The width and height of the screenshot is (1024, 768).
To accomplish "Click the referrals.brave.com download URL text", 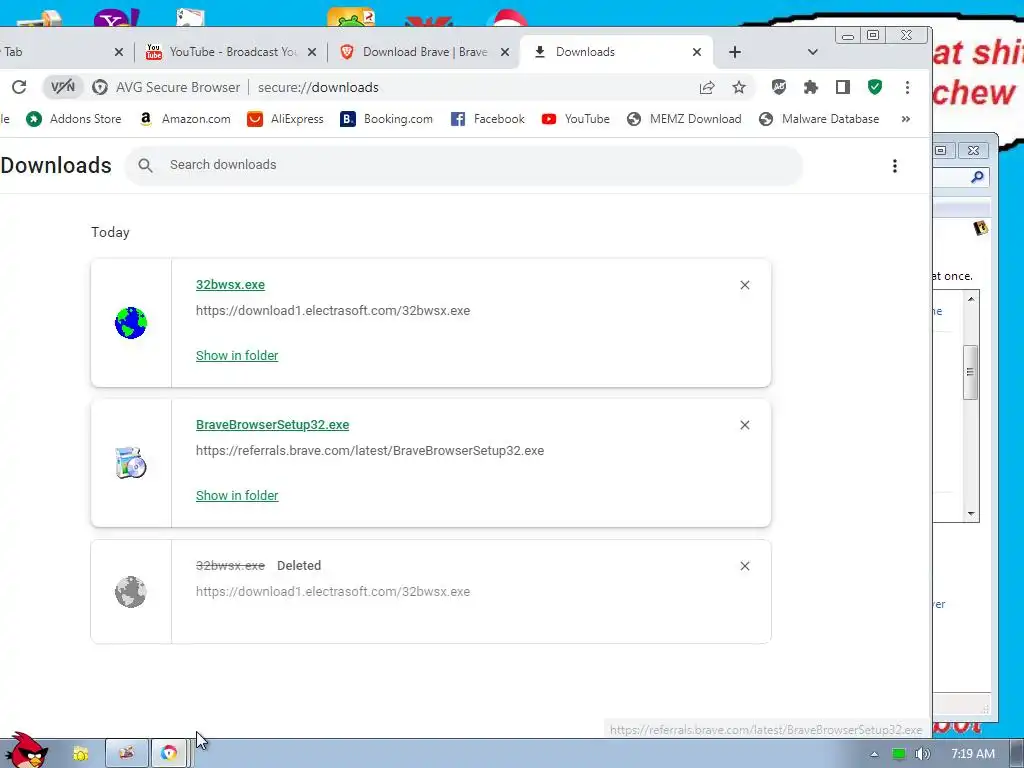I will [370, 451].
